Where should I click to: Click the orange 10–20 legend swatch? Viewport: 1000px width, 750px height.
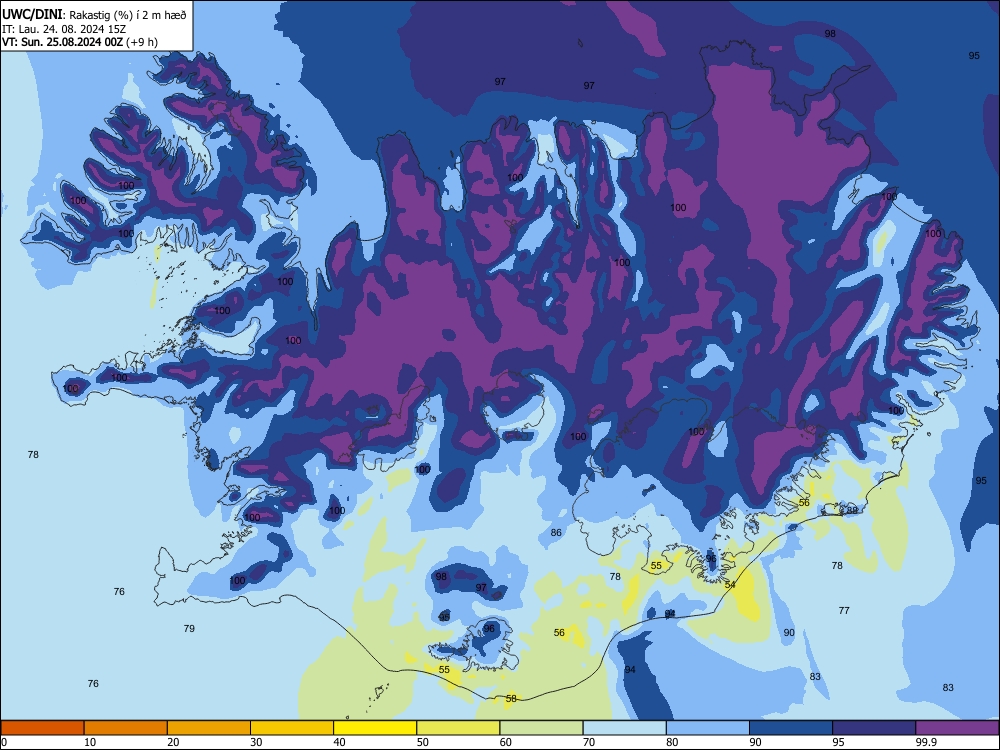[126, 728]
